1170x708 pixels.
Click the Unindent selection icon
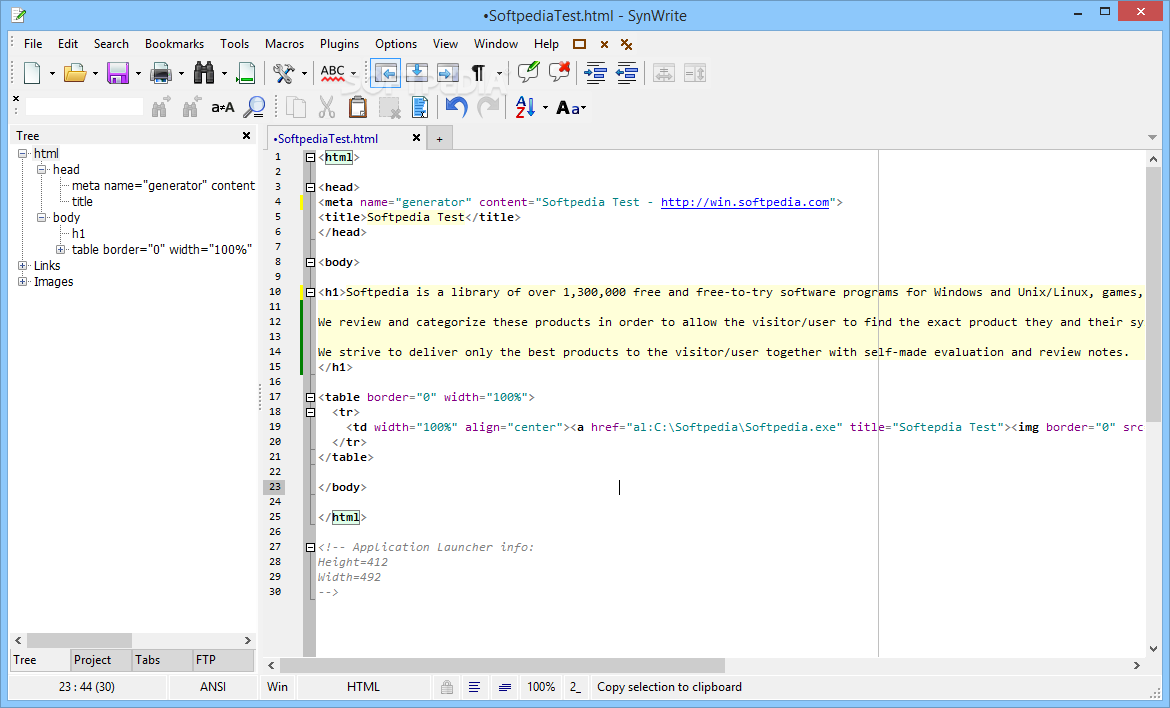(x=627, y=73)
